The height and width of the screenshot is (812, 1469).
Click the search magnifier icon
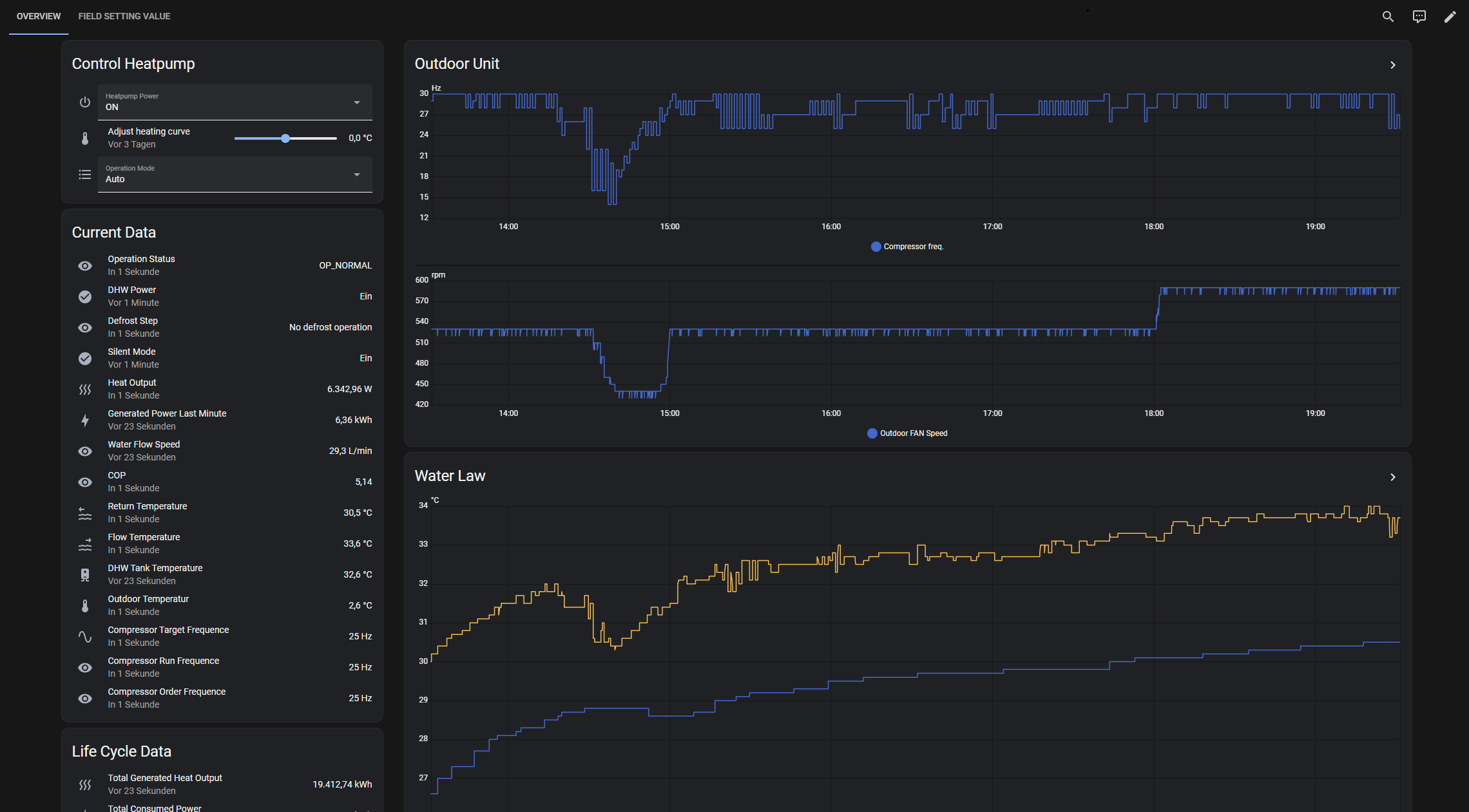point(1388,17)
